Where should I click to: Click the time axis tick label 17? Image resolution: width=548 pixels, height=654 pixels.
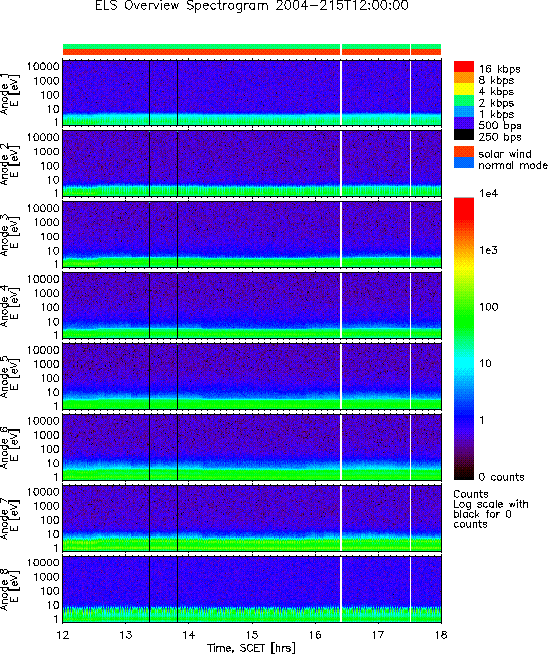[x=378, y=635]
